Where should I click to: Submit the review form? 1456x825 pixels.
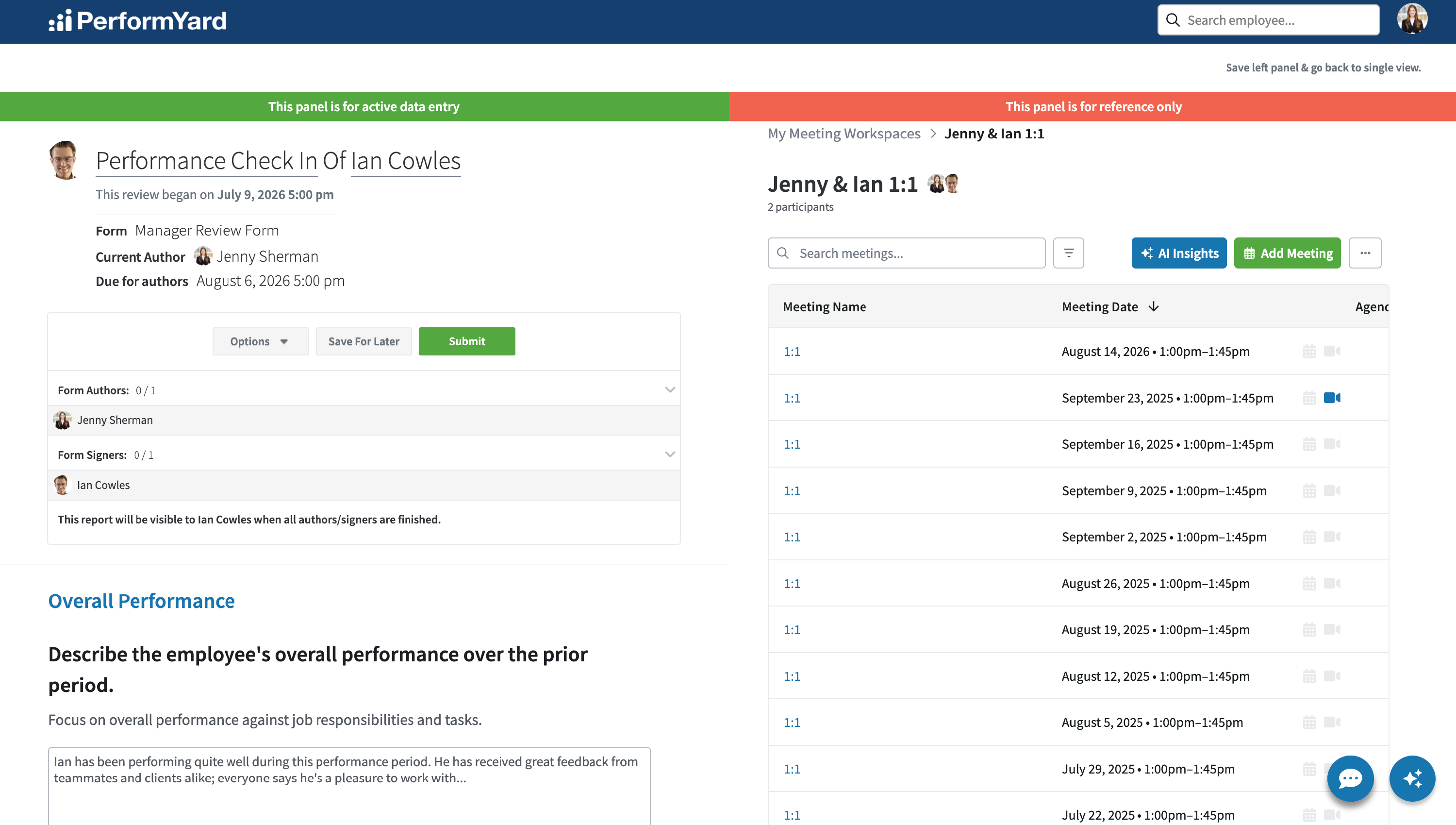tap(466, 341)
